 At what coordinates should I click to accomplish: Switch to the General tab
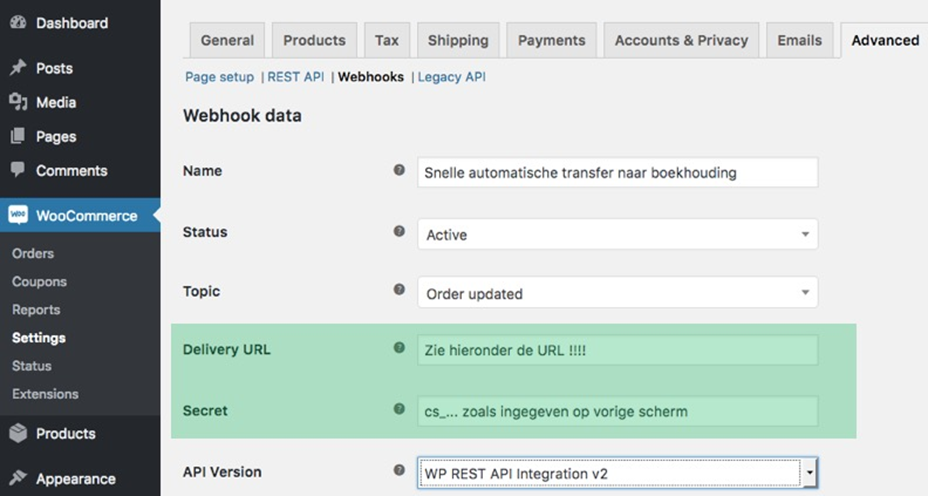pyautogui.click(x=227, y=40)
